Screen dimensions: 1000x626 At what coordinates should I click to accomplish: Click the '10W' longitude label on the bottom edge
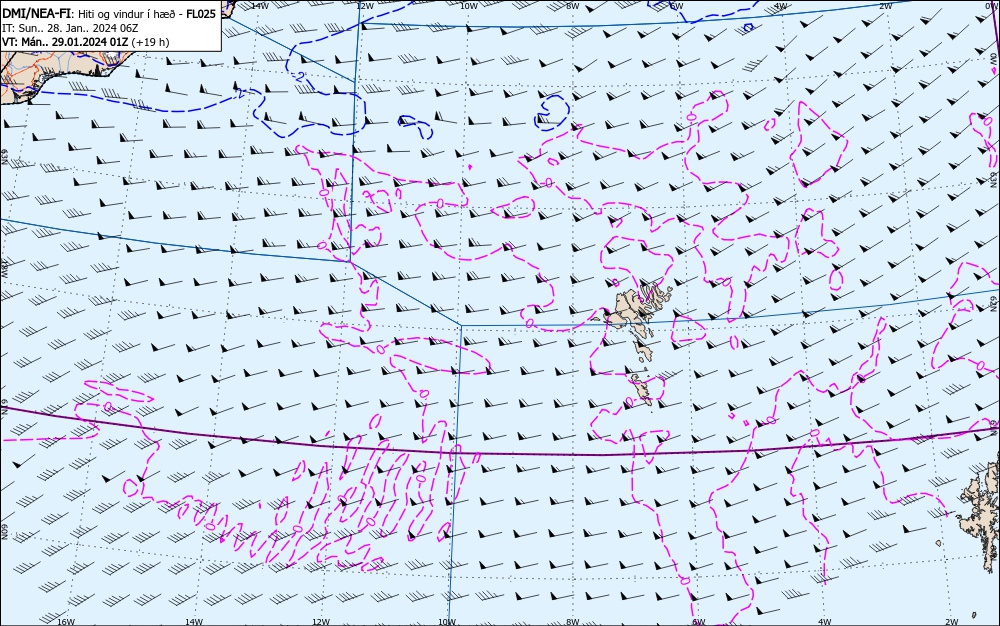point(447,622)
